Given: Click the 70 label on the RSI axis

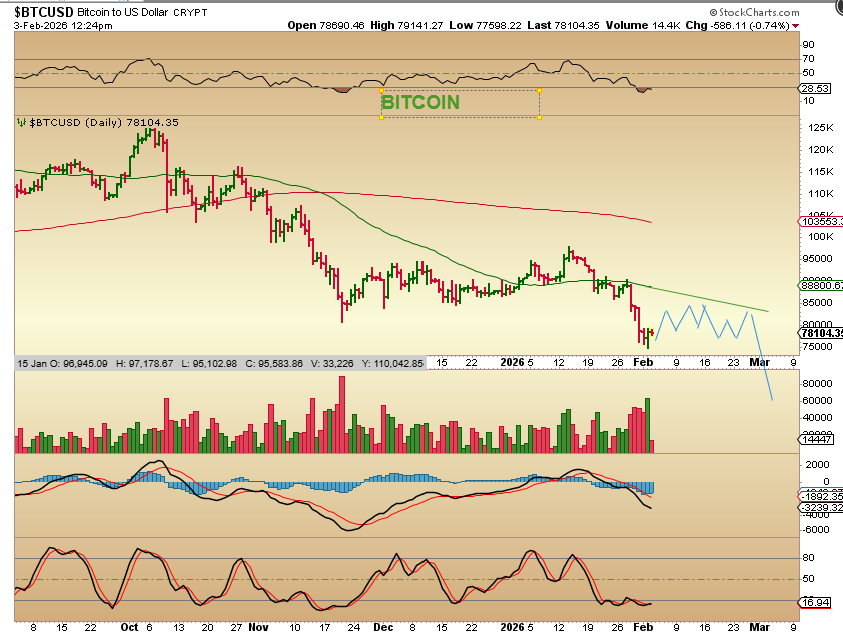Looking at the screenshot, I should click(808, 59).
